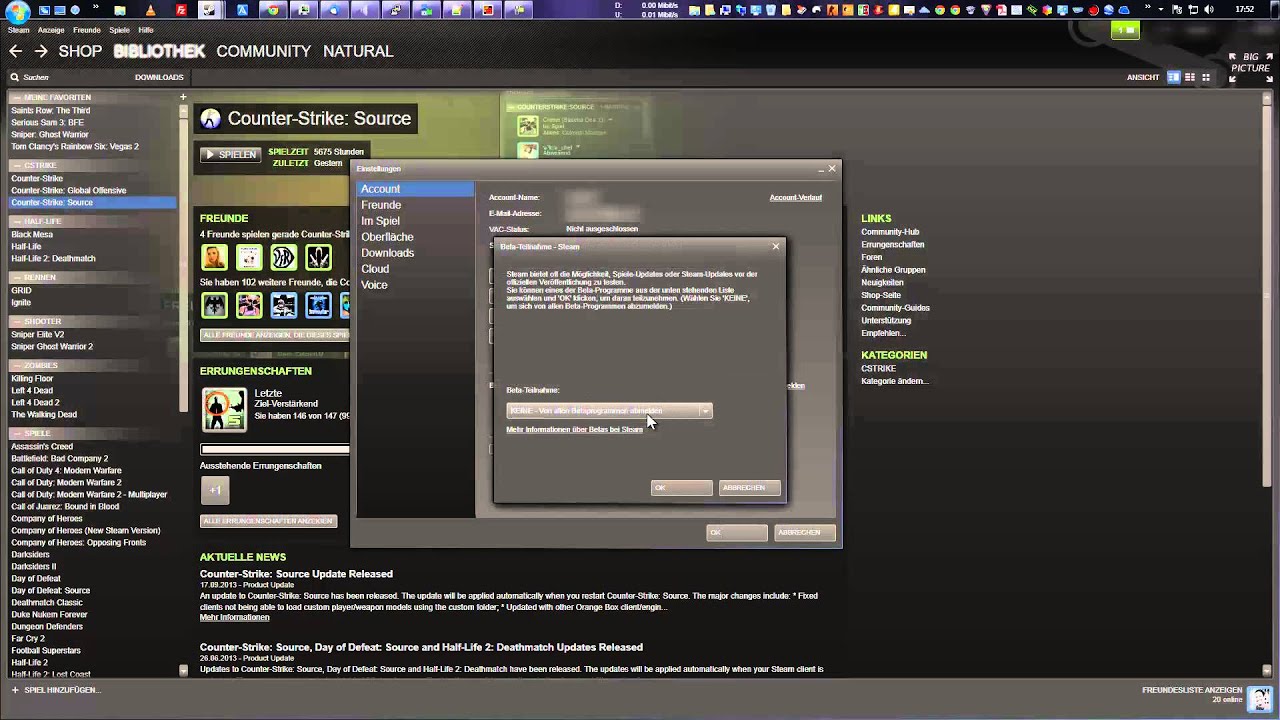Select Left 4 Dead 2 in library
Image resolution: width=1280 pixels, height=720 pixels.
[35, 402]
